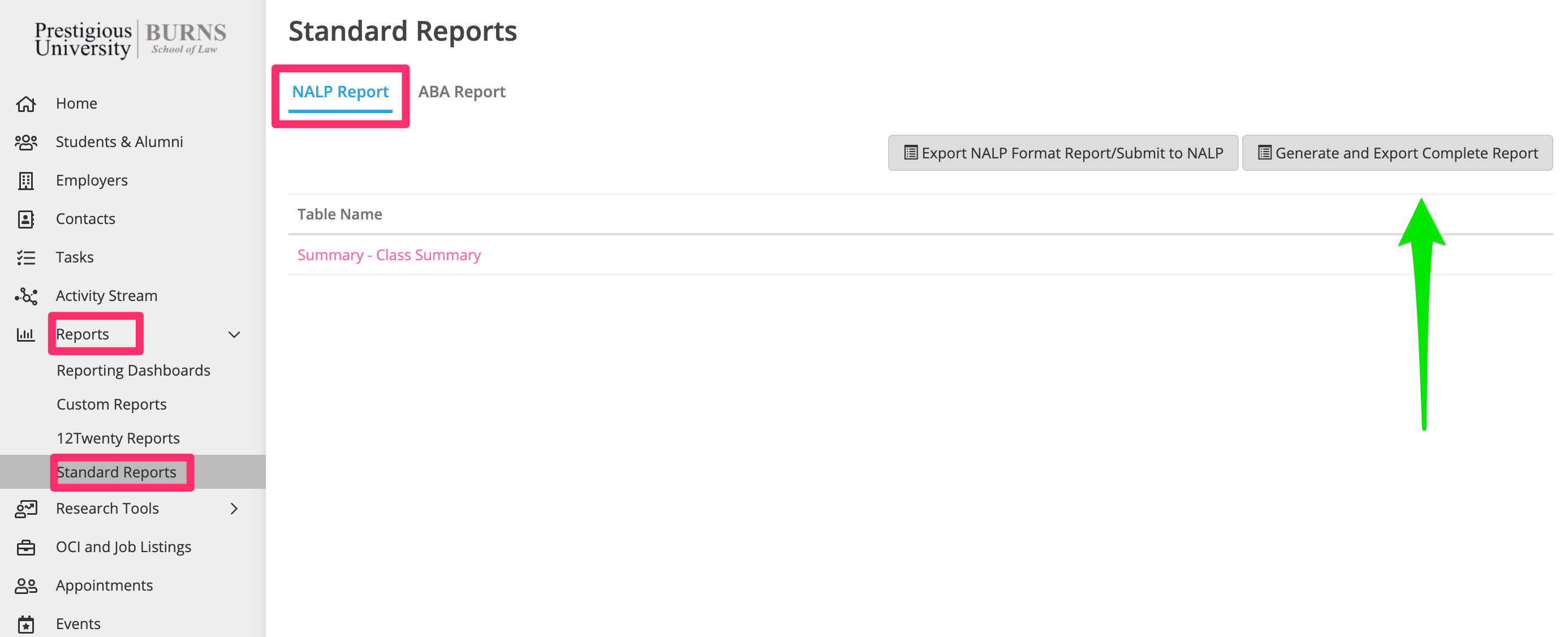Click the OCI and Job Listings briefcase icon

pyautogui.click(x=25, y=548)
